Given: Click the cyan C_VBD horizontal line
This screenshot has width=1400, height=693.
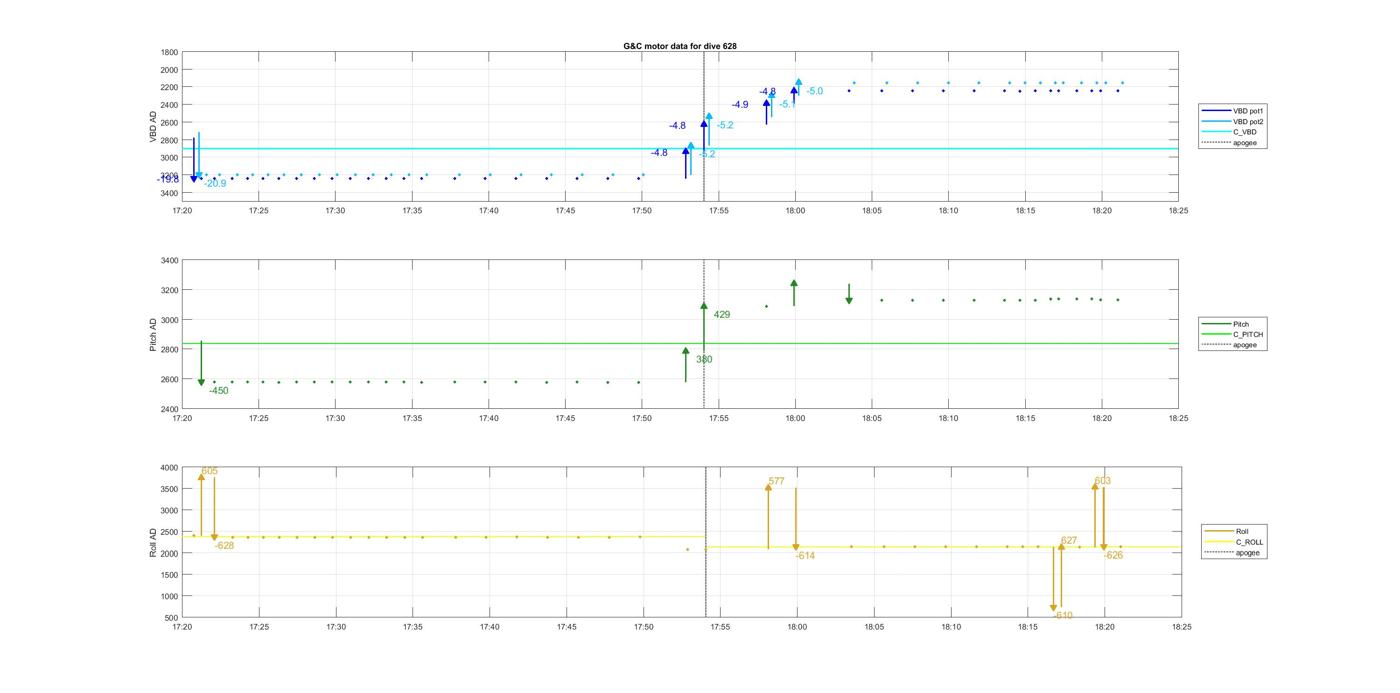Looking at the screenshot, I should click(x=680, y=149).
